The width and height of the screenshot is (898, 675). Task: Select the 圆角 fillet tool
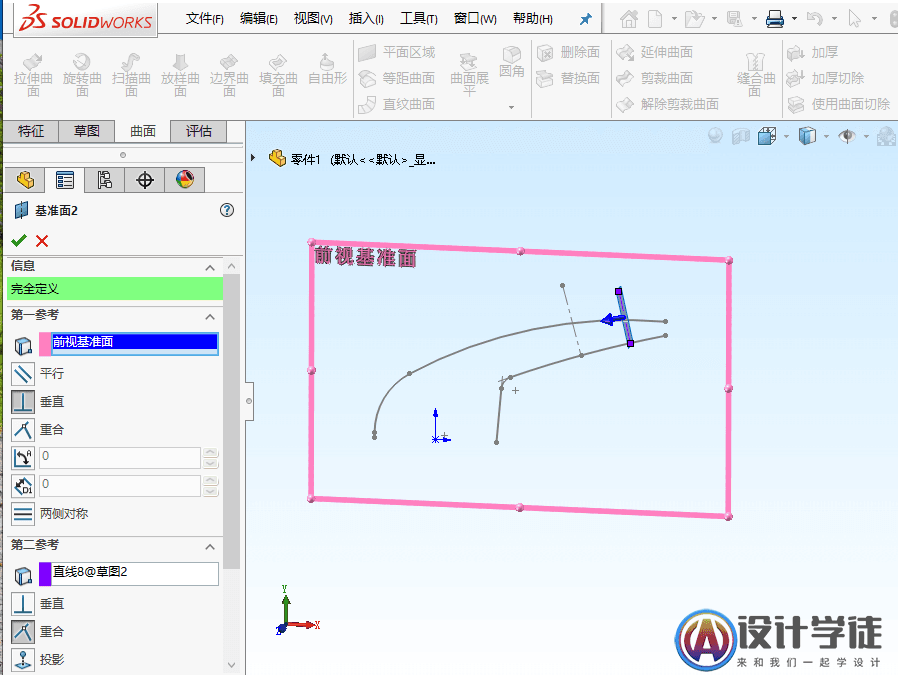point(511,62)
